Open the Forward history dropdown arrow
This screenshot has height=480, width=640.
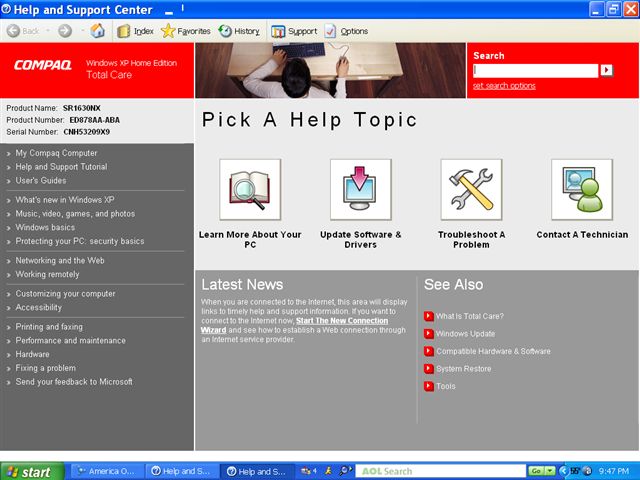(82, 31)
